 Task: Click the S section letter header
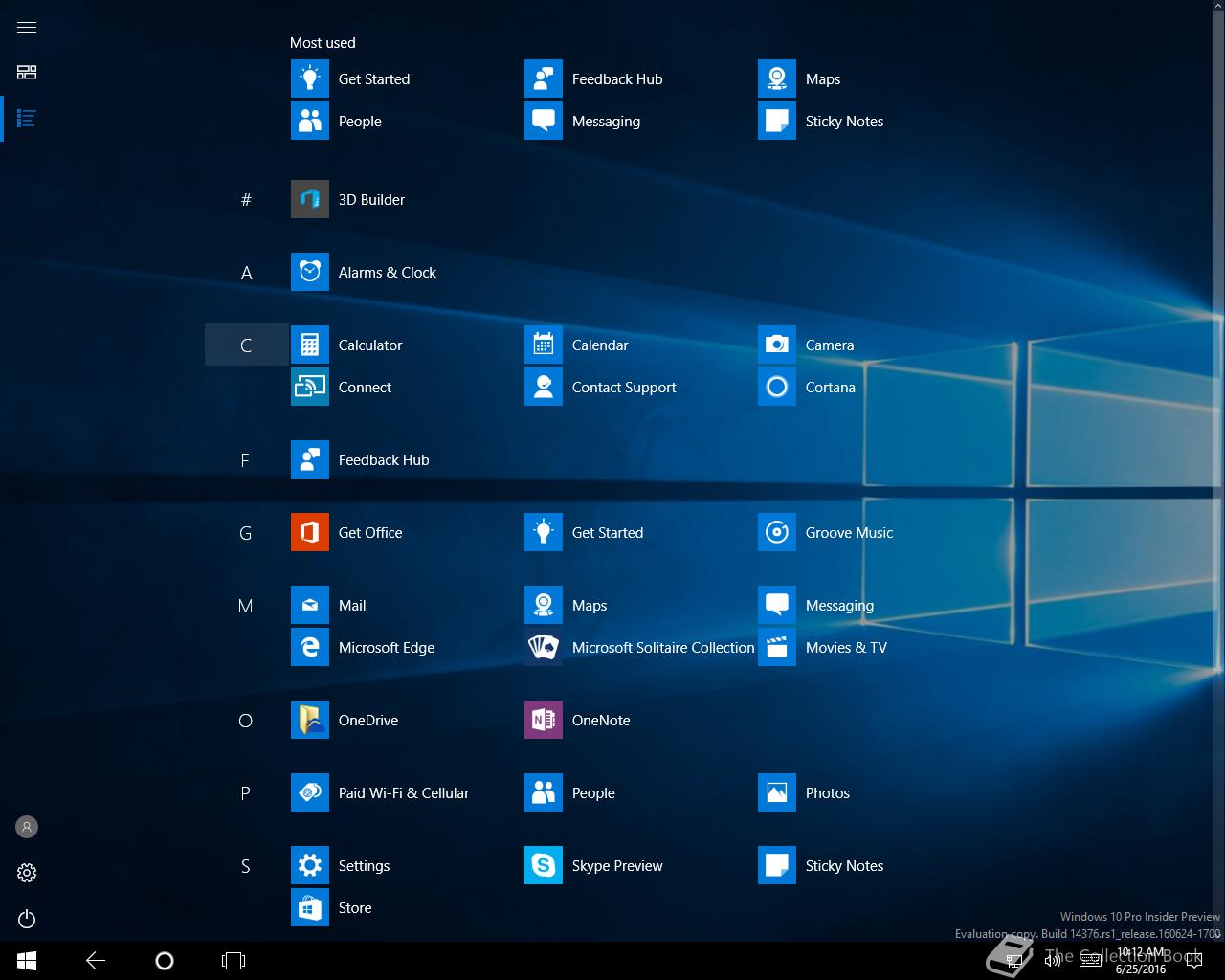pyautogui.click(x=246, y=866)
